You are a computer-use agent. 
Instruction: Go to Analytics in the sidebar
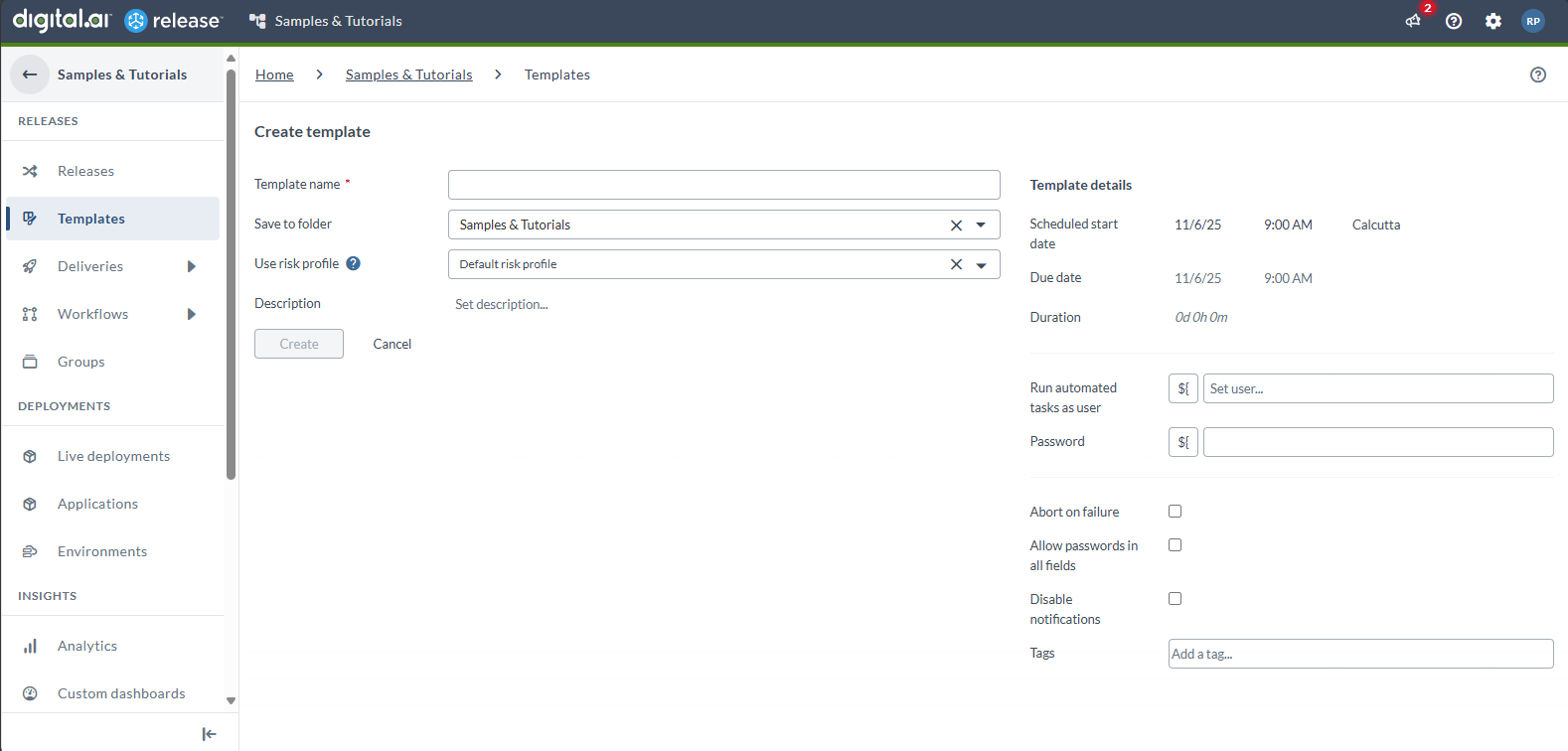[x=87, y=646]
